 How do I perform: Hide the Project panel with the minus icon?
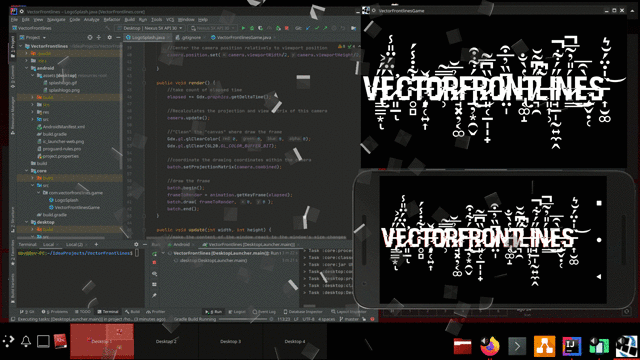(x=118, y=37)
